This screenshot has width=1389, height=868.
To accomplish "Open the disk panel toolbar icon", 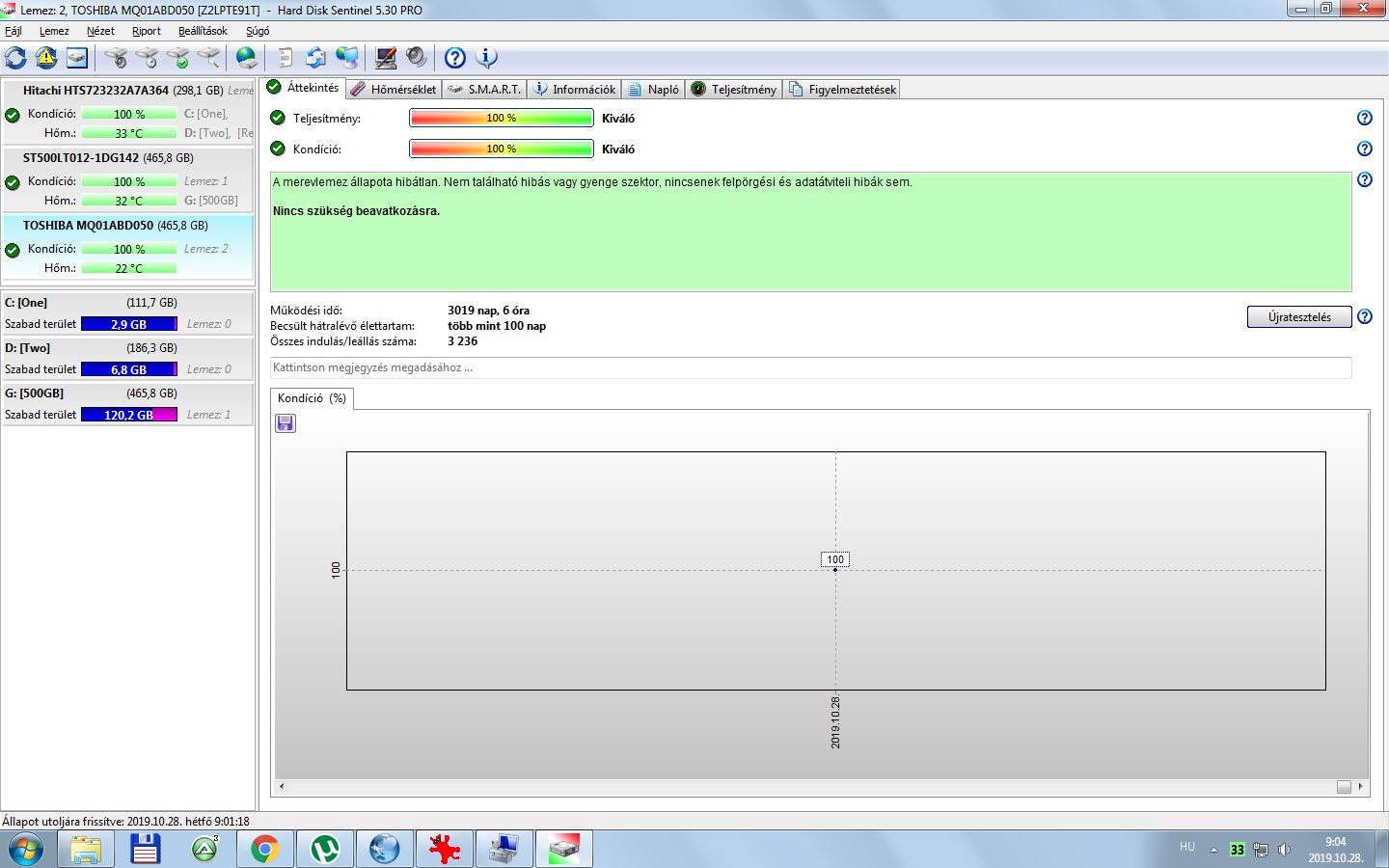I will [x=77, y=58].
